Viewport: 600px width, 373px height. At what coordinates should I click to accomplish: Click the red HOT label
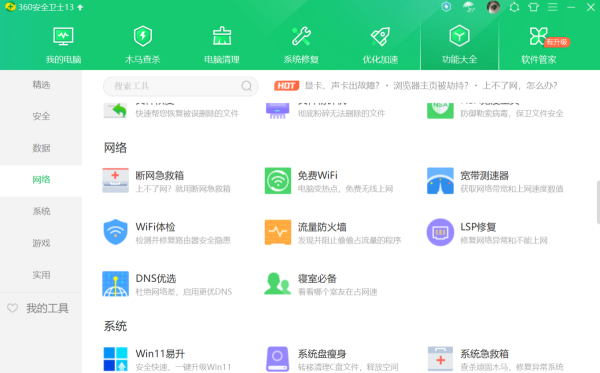(x=286, y=86)
